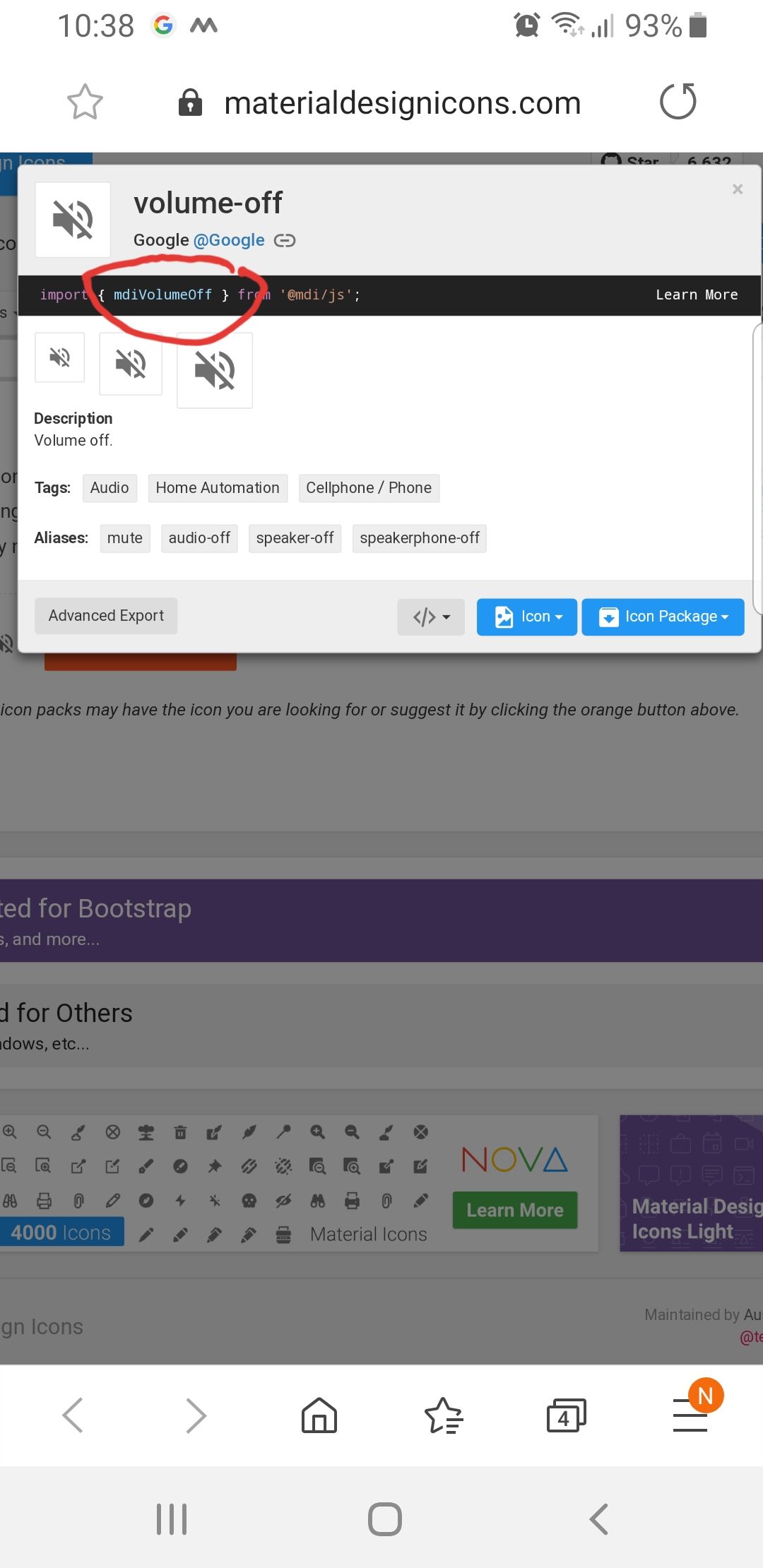Select the smallest volume-off preview size
763x1568 pixels.
pos(60,357)
